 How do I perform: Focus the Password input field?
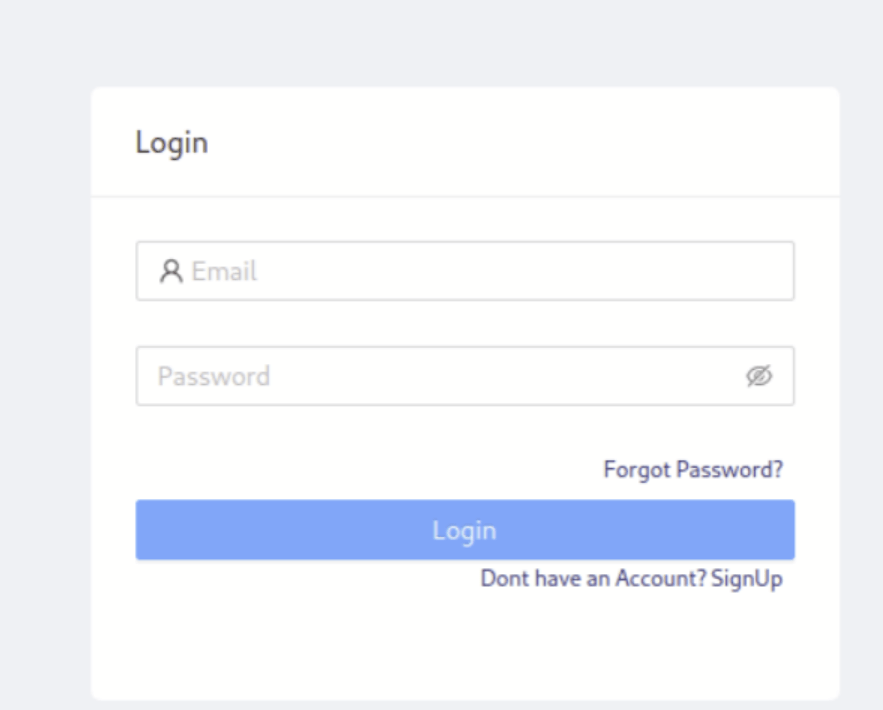[x=400, y=376]
